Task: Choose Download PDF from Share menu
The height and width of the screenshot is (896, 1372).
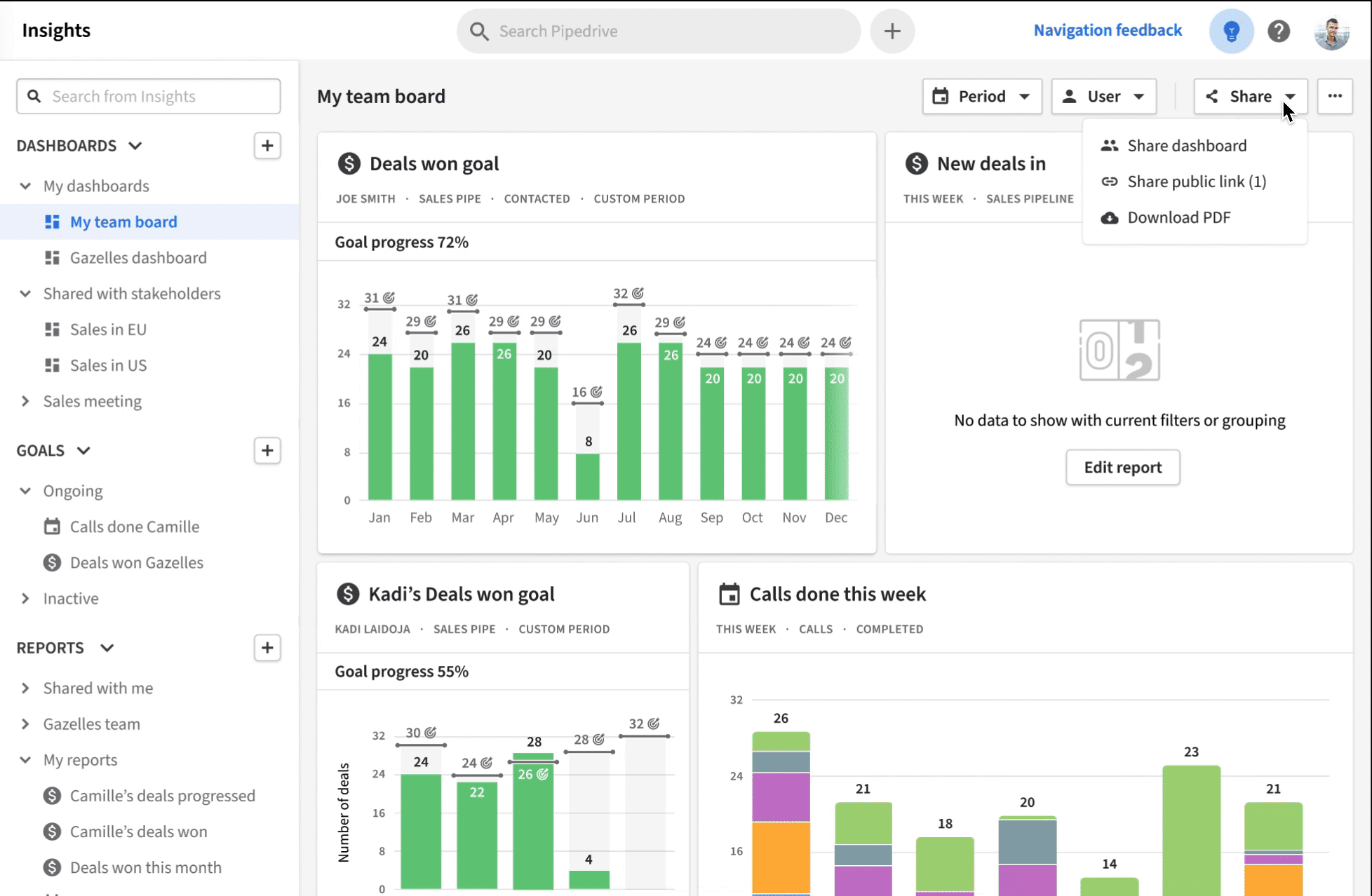Action: [1195, 217]
